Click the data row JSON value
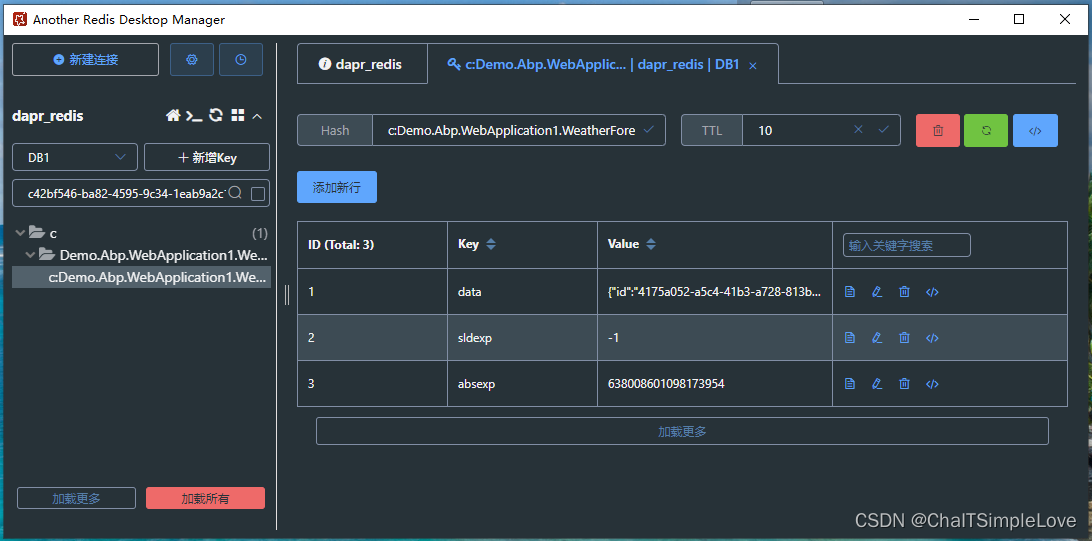The height and width of the screenshot is (541, 1092). [715, 292]
